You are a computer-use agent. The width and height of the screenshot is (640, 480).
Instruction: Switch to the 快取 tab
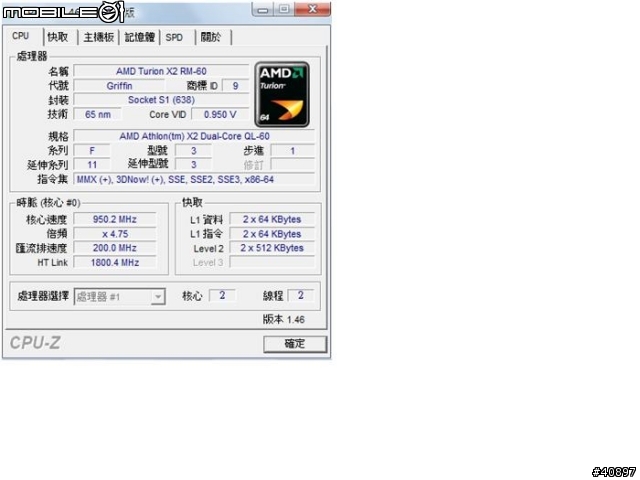[x=58, y=37]
